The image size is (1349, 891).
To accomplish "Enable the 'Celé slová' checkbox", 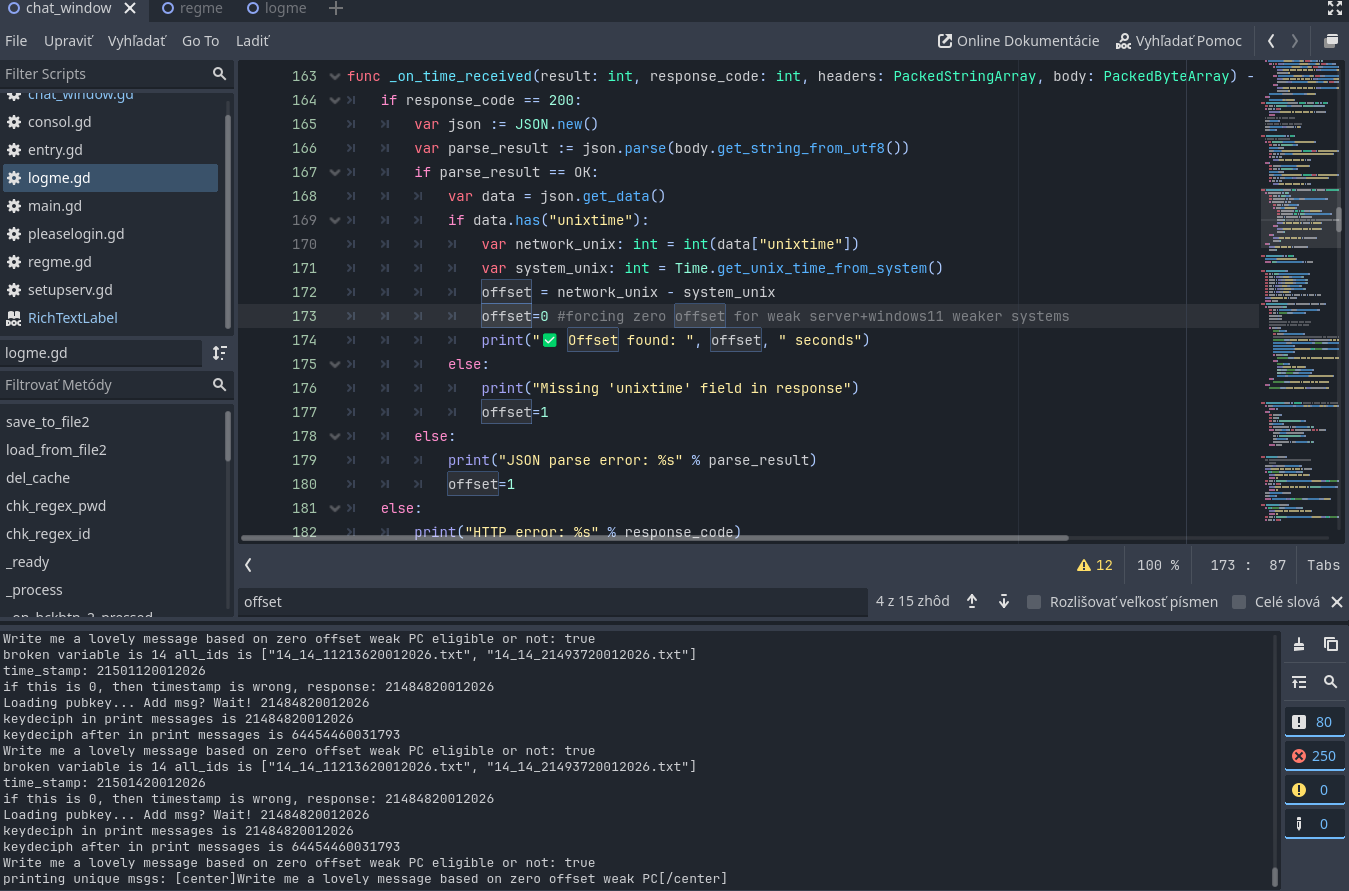I will tap(1239, 602).
